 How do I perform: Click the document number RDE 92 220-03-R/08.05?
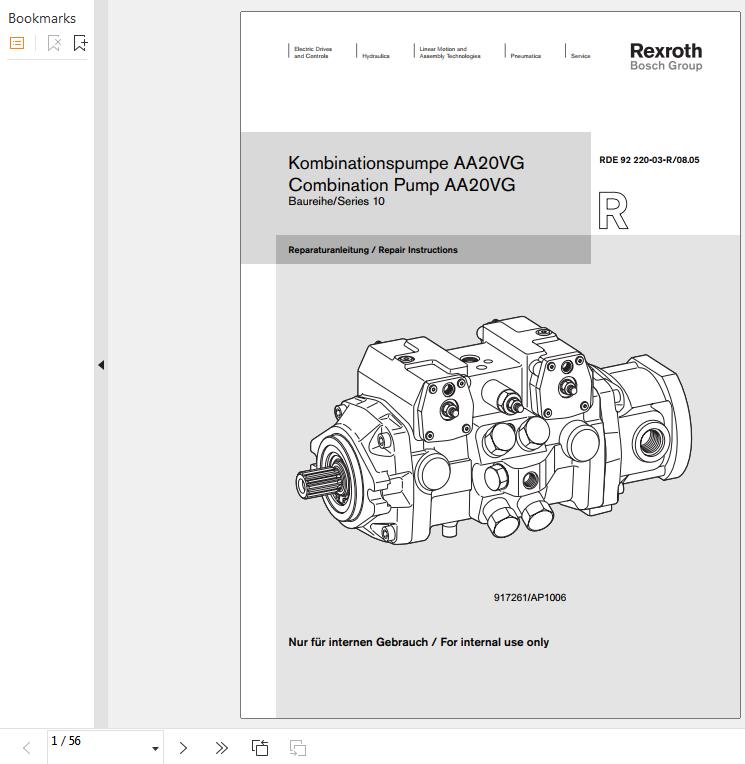click(649, 160)
